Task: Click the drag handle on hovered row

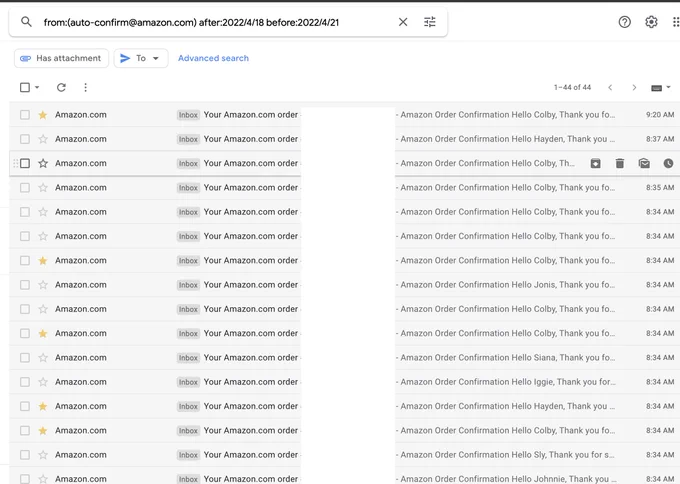Action: click(x=16, y=164)
